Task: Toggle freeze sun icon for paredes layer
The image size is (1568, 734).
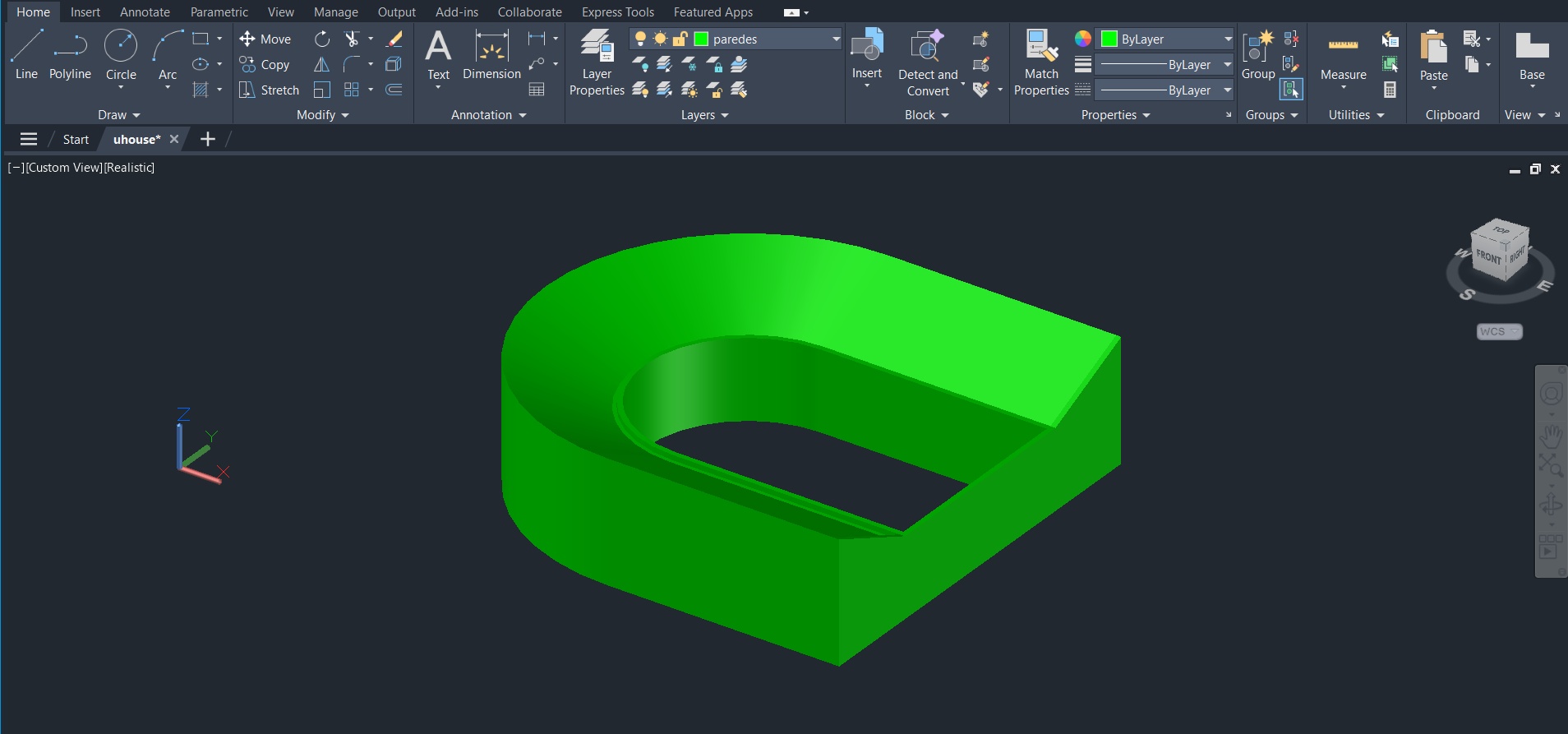Action: tap(660, 39)
